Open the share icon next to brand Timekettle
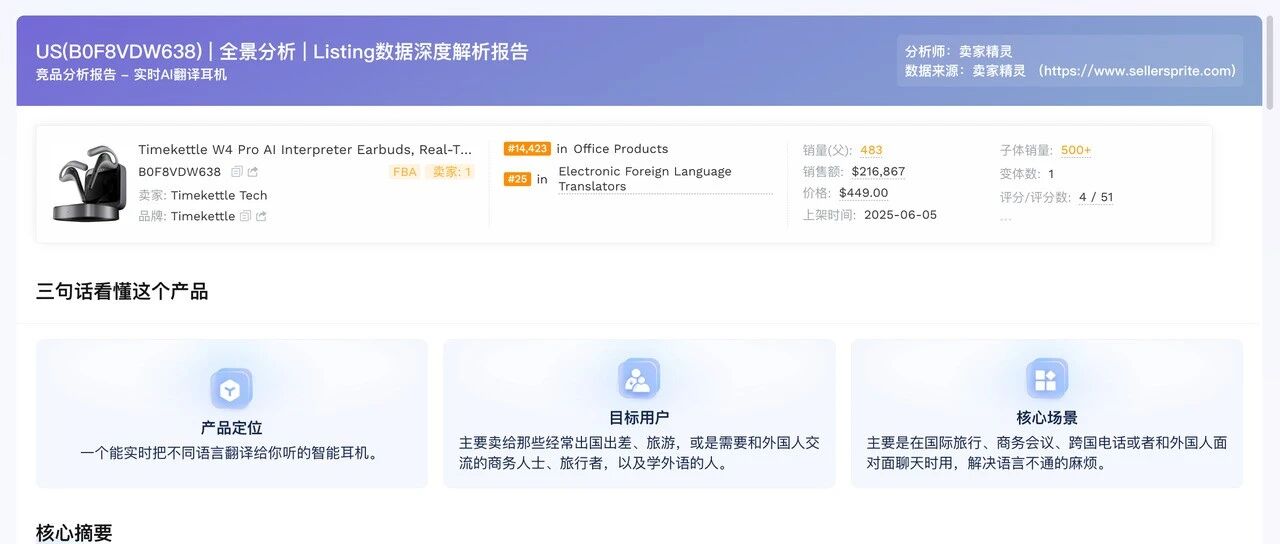 pos(261,216)
